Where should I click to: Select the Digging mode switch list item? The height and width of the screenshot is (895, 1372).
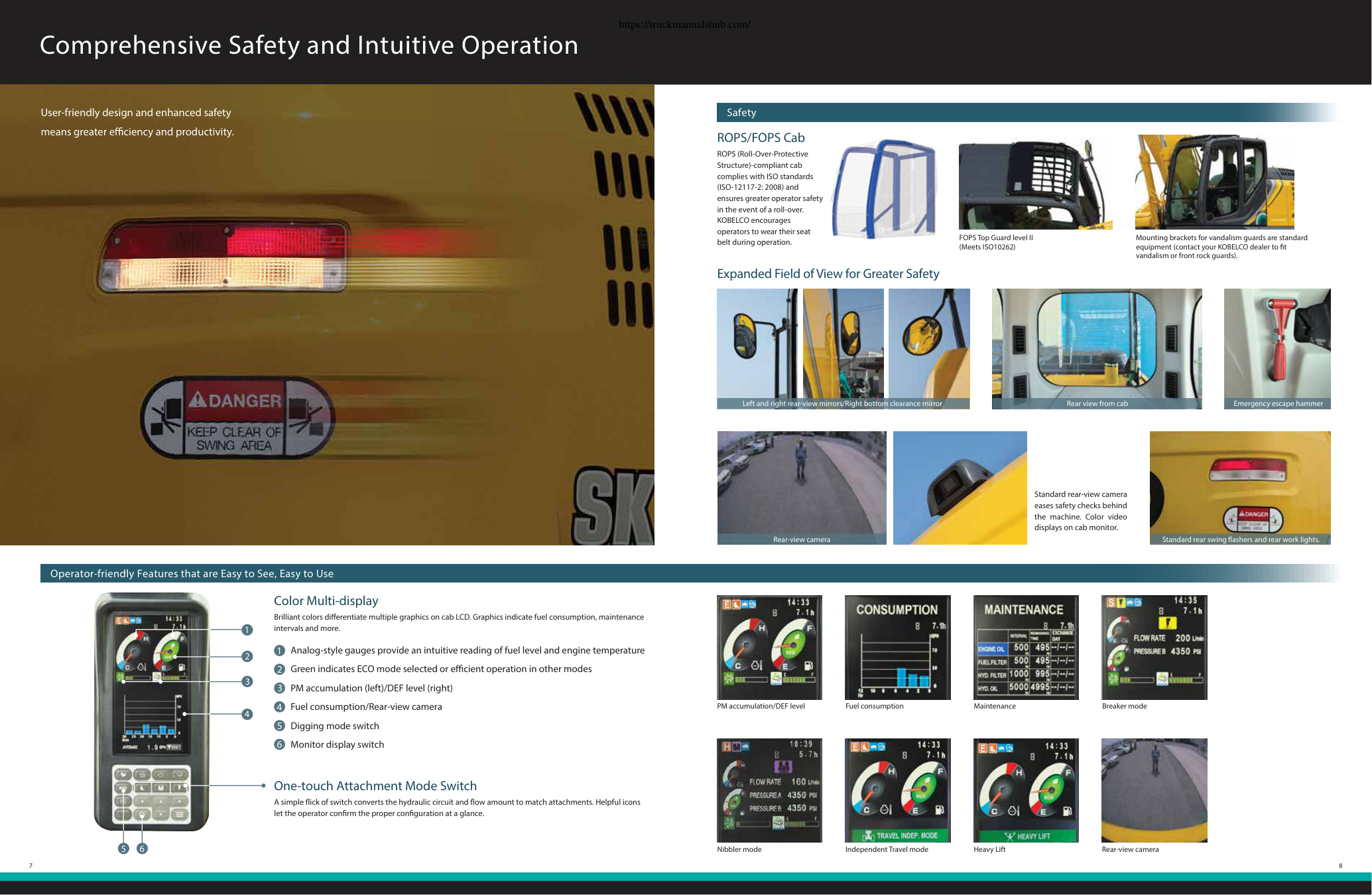click(x=327, y=726)
